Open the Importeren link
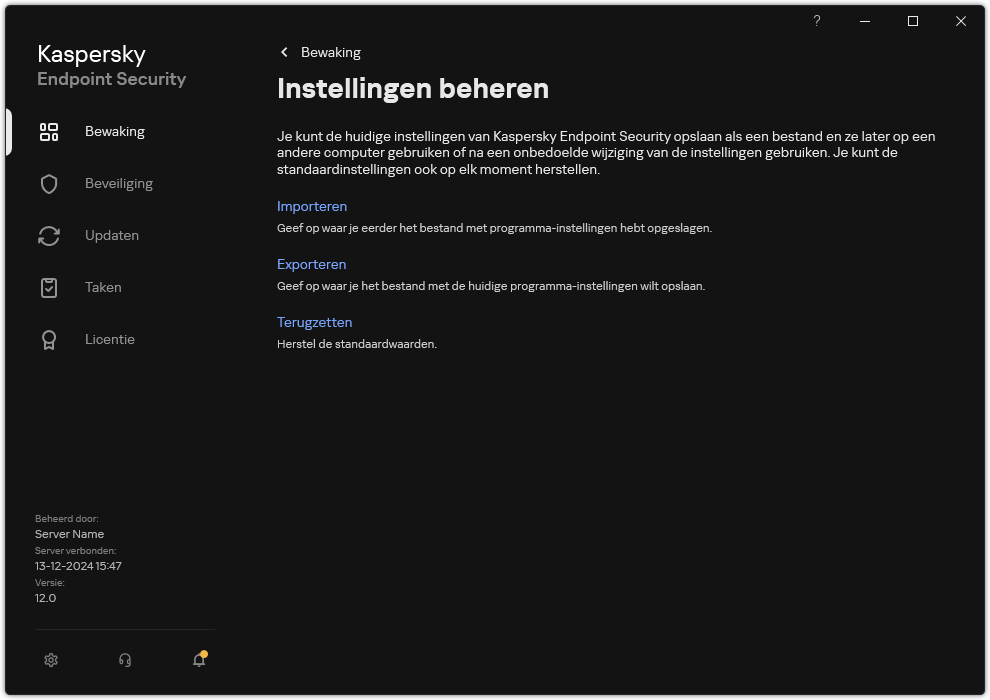The image size is (990, 700). [x=312, y=206]
